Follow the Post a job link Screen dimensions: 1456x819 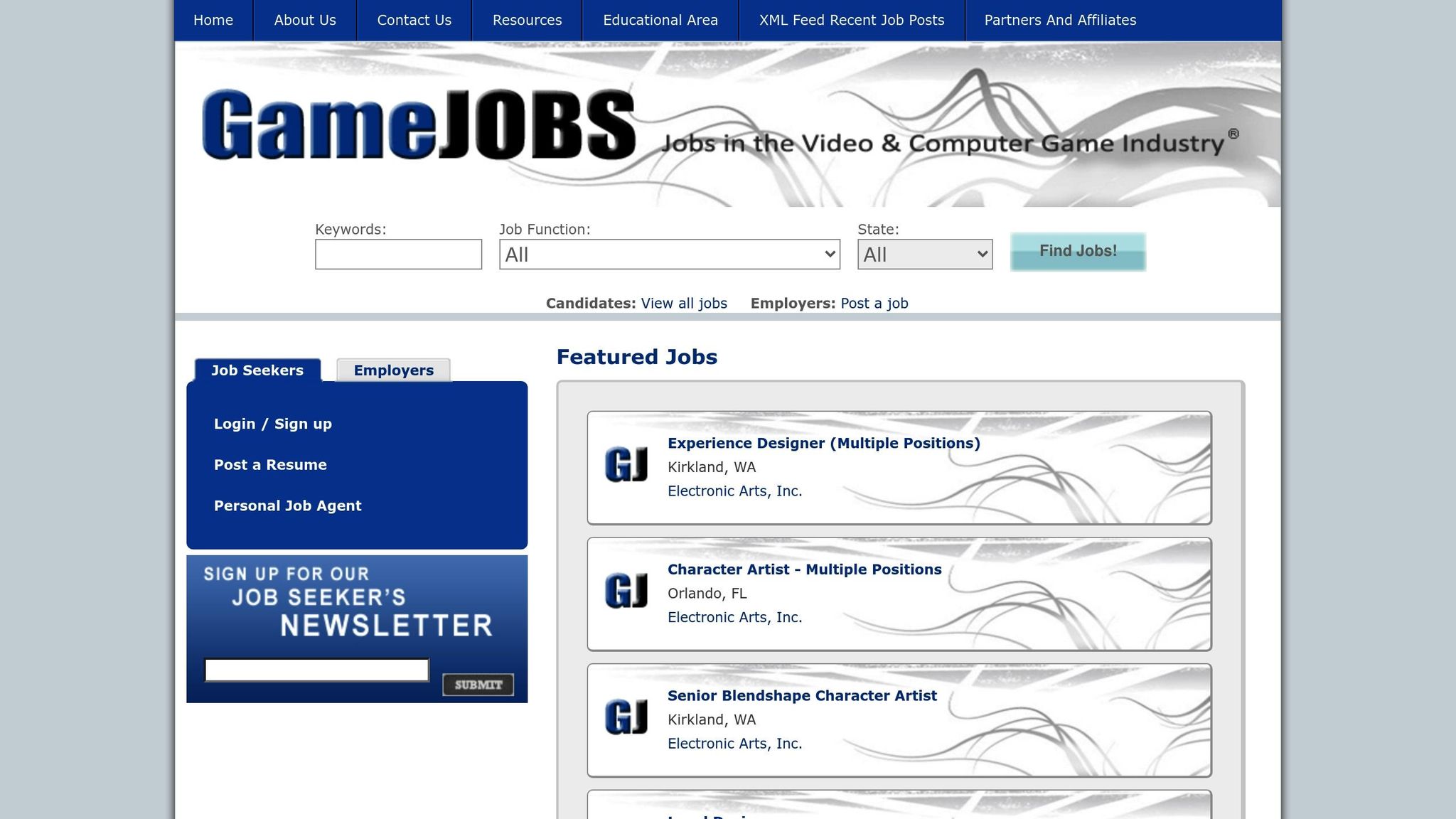[x=874, y=304]
